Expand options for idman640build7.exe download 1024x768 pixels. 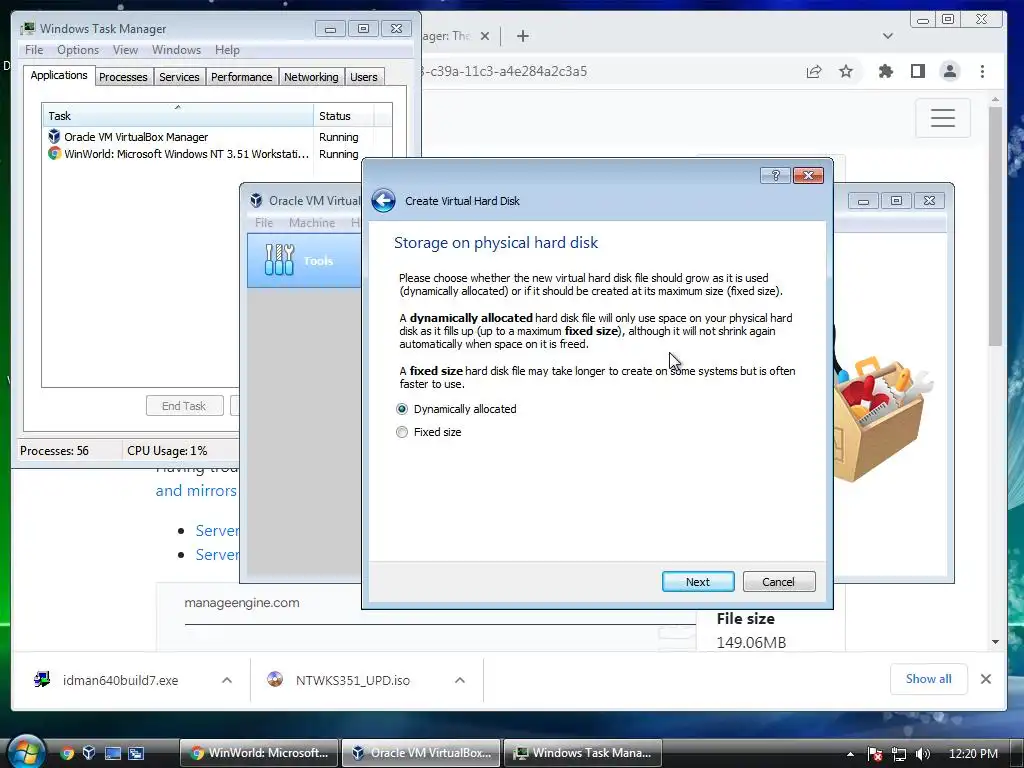pos(227,680)
